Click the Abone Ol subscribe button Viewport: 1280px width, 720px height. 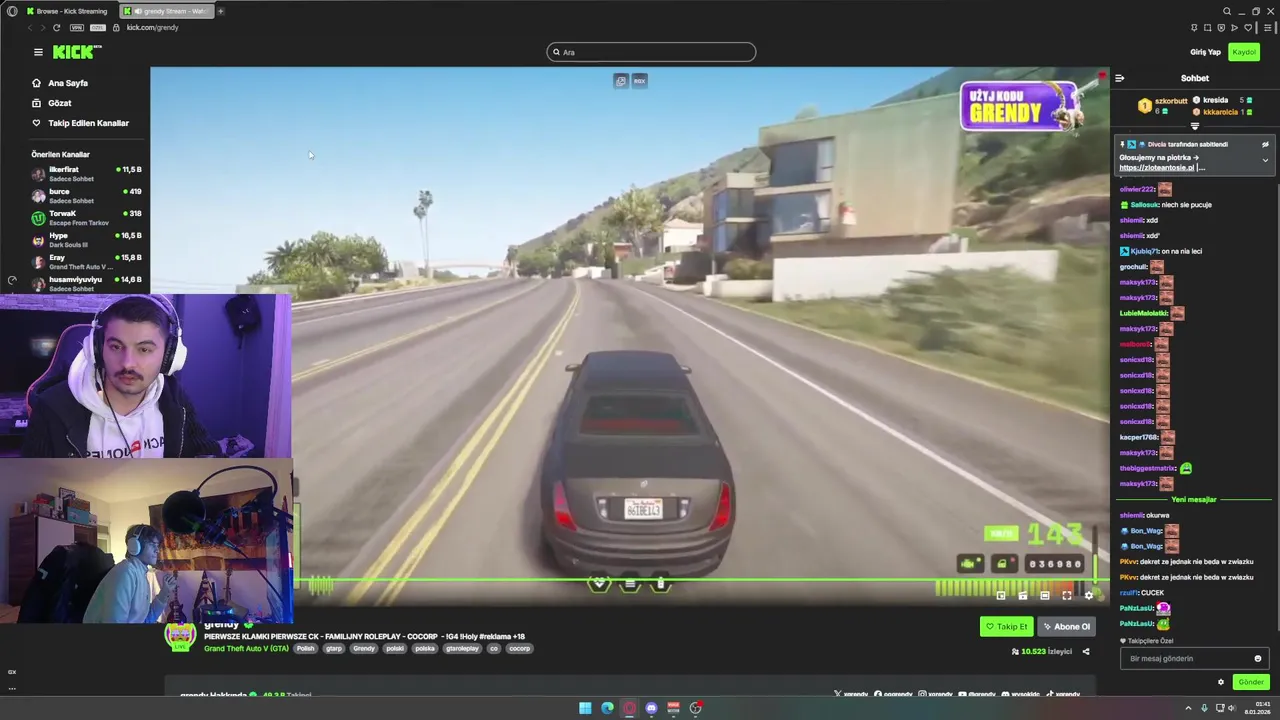[1067, 627]
